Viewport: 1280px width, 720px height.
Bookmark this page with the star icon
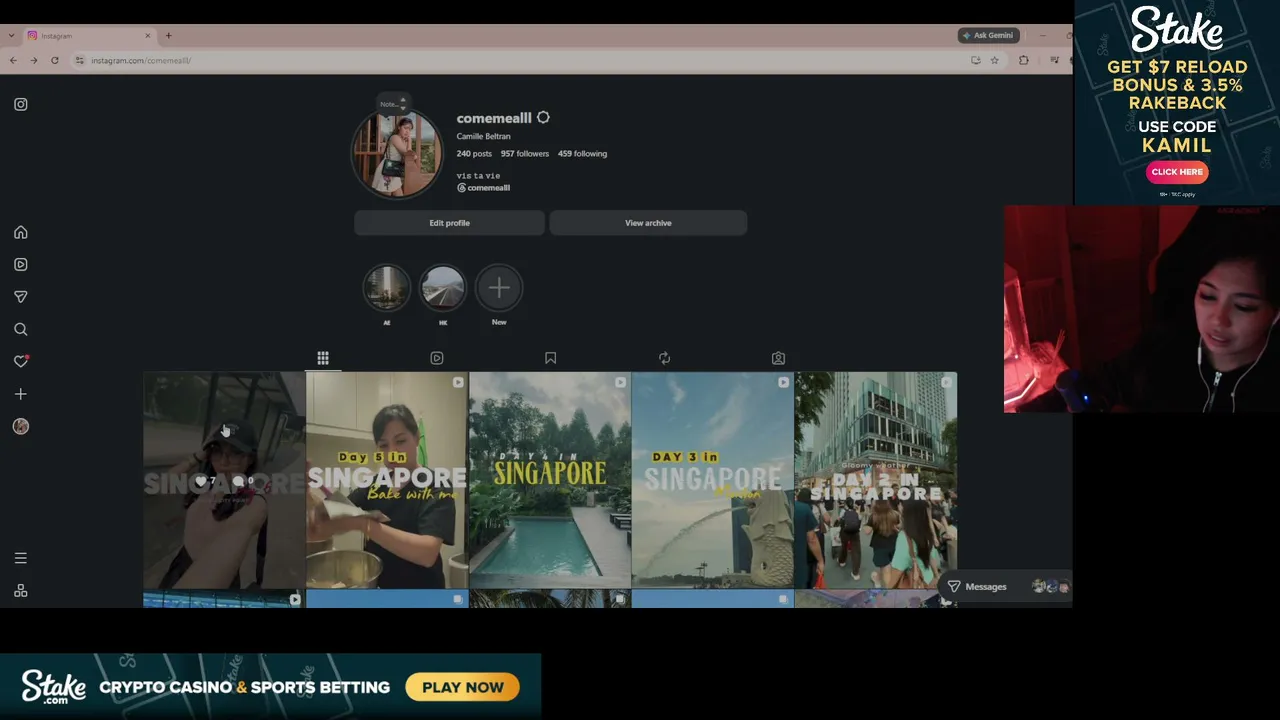(x=994, y=60)
